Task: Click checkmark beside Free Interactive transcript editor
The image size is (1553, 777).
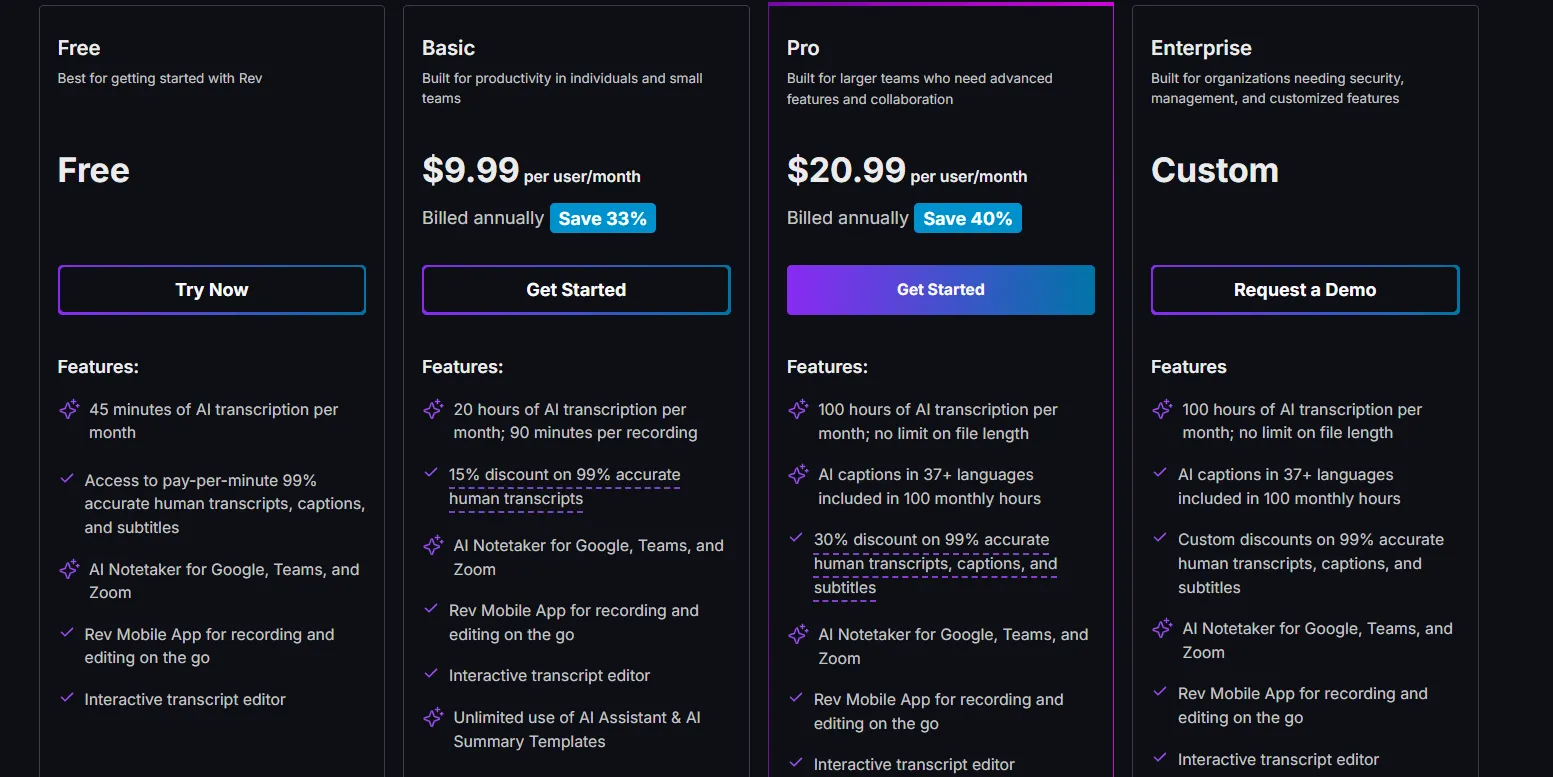Action: [x=67, y=698]
